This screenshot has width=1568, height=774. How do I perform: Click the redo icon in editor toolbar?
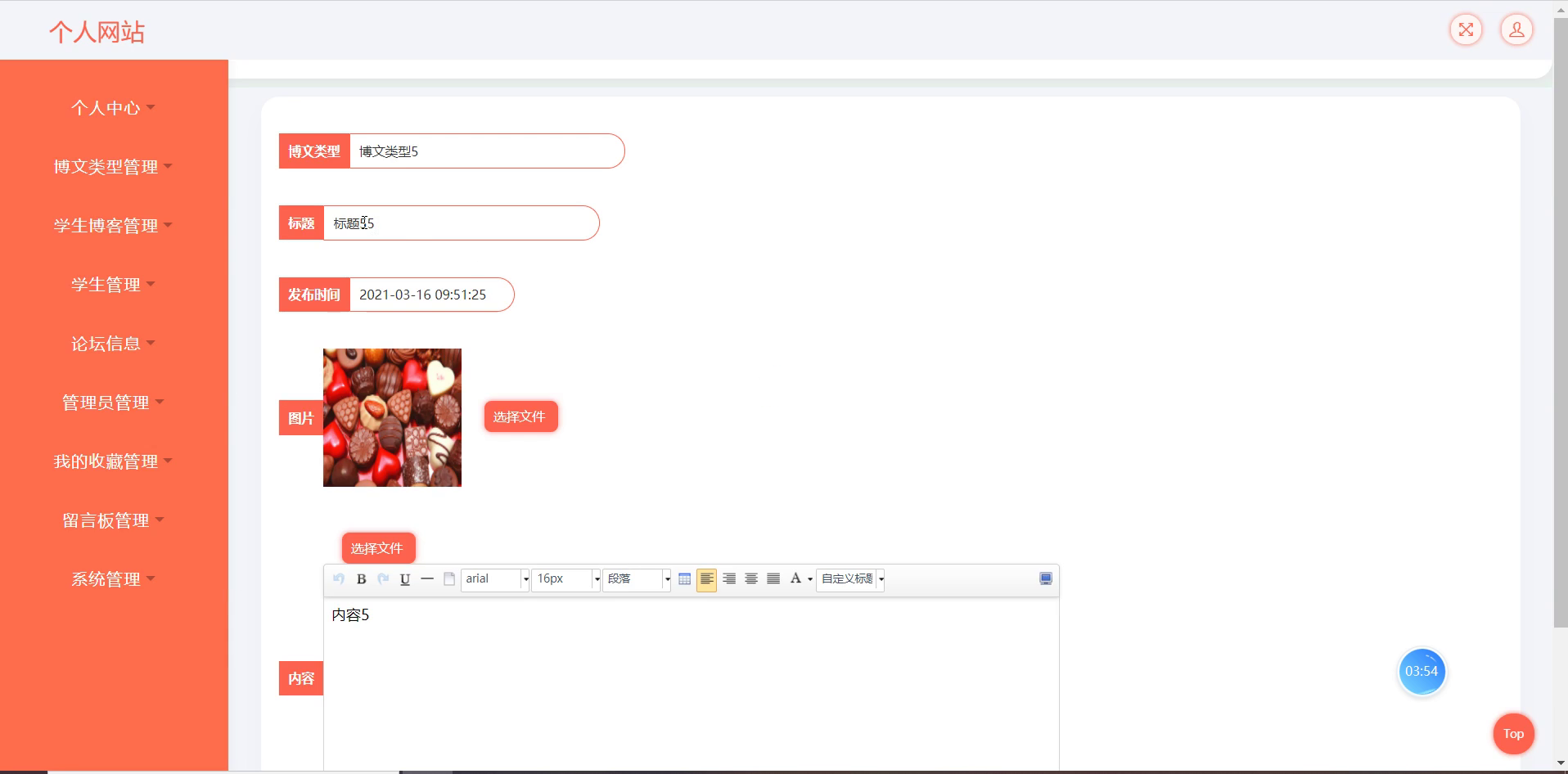click(x=383, y=579)
